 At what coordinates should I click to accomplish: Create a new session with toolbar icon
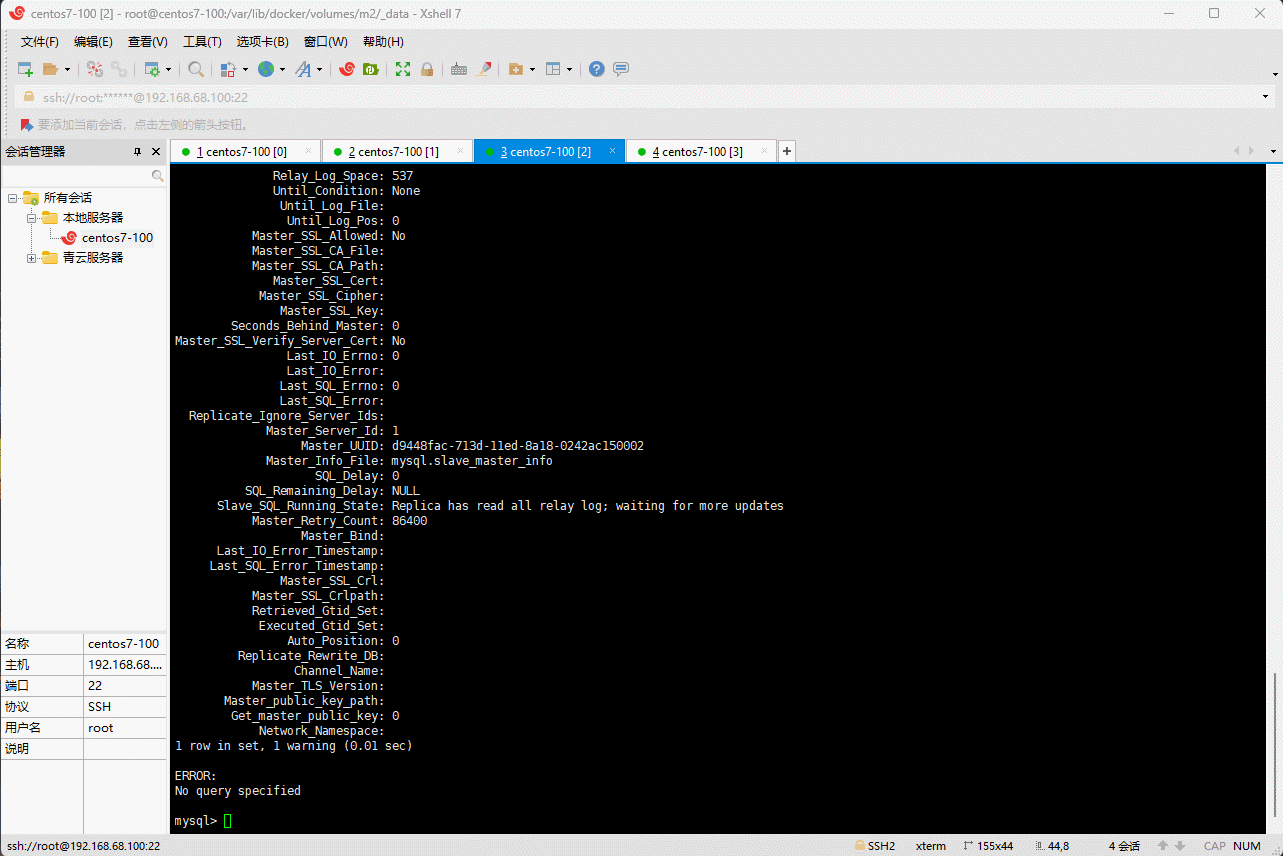pyautogui.click(x=26, y=69)
